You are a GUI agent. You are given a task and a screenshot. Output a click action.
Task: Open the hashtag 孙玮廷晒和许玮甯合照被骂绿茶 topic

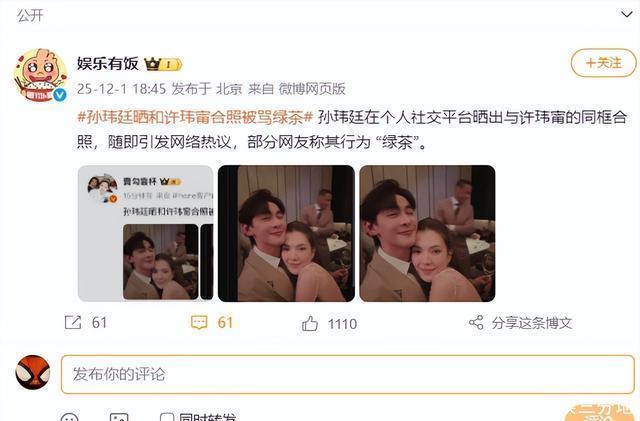click(x=195, y=117)
